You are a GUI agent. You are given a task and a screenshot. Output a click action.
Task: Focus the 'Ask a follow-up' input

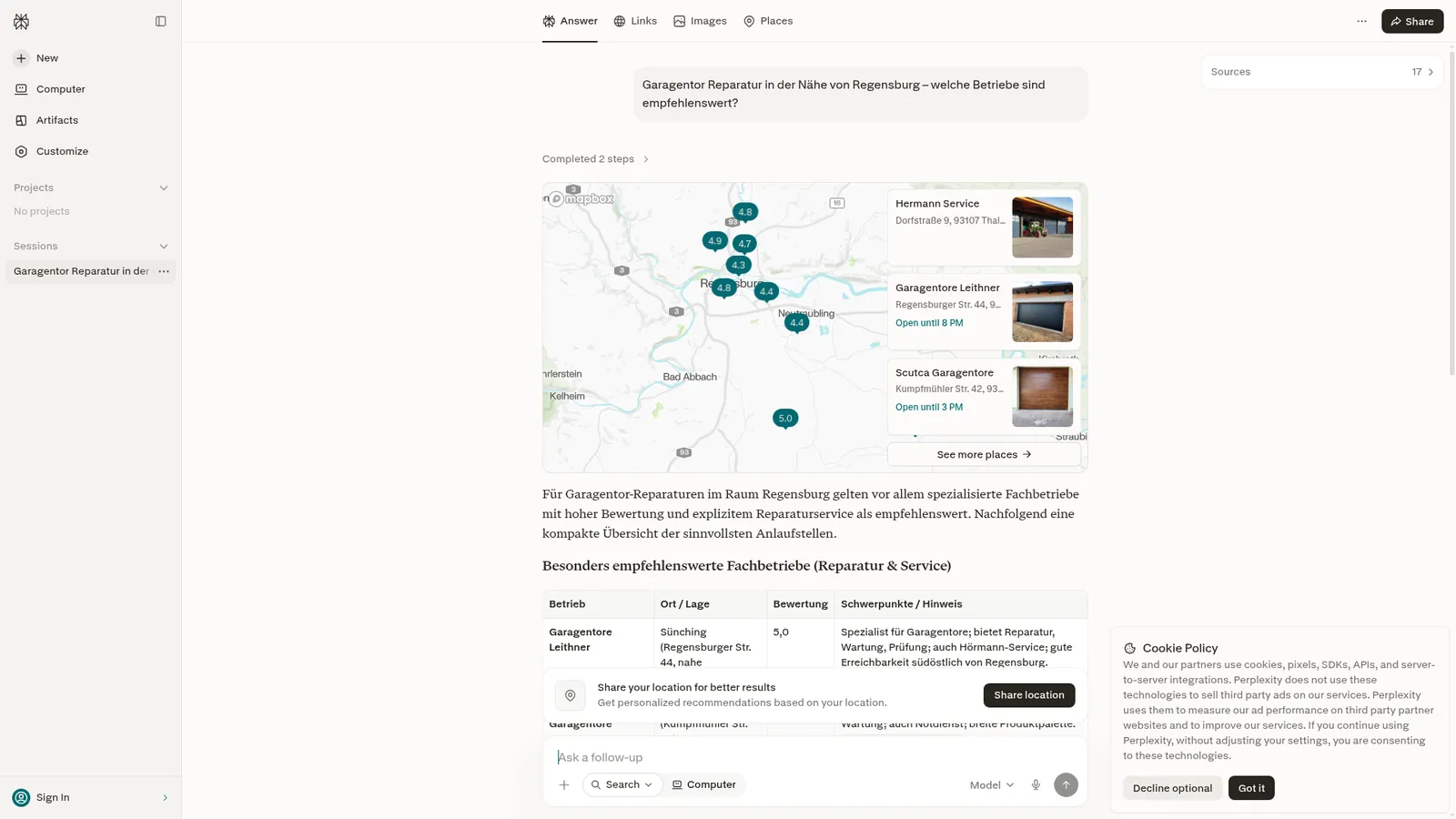(x=814, y=757)
